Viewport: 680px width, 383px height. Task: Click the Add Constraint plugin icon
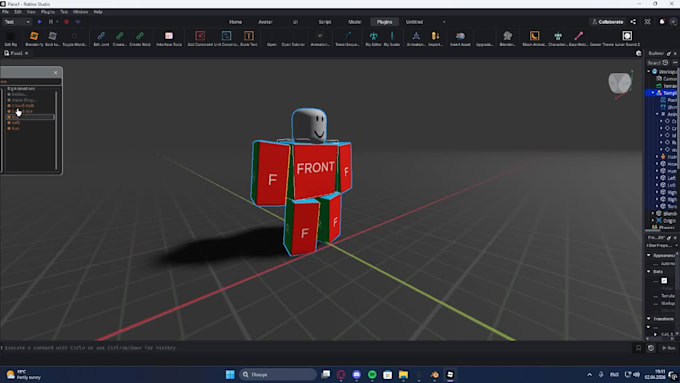200,36
